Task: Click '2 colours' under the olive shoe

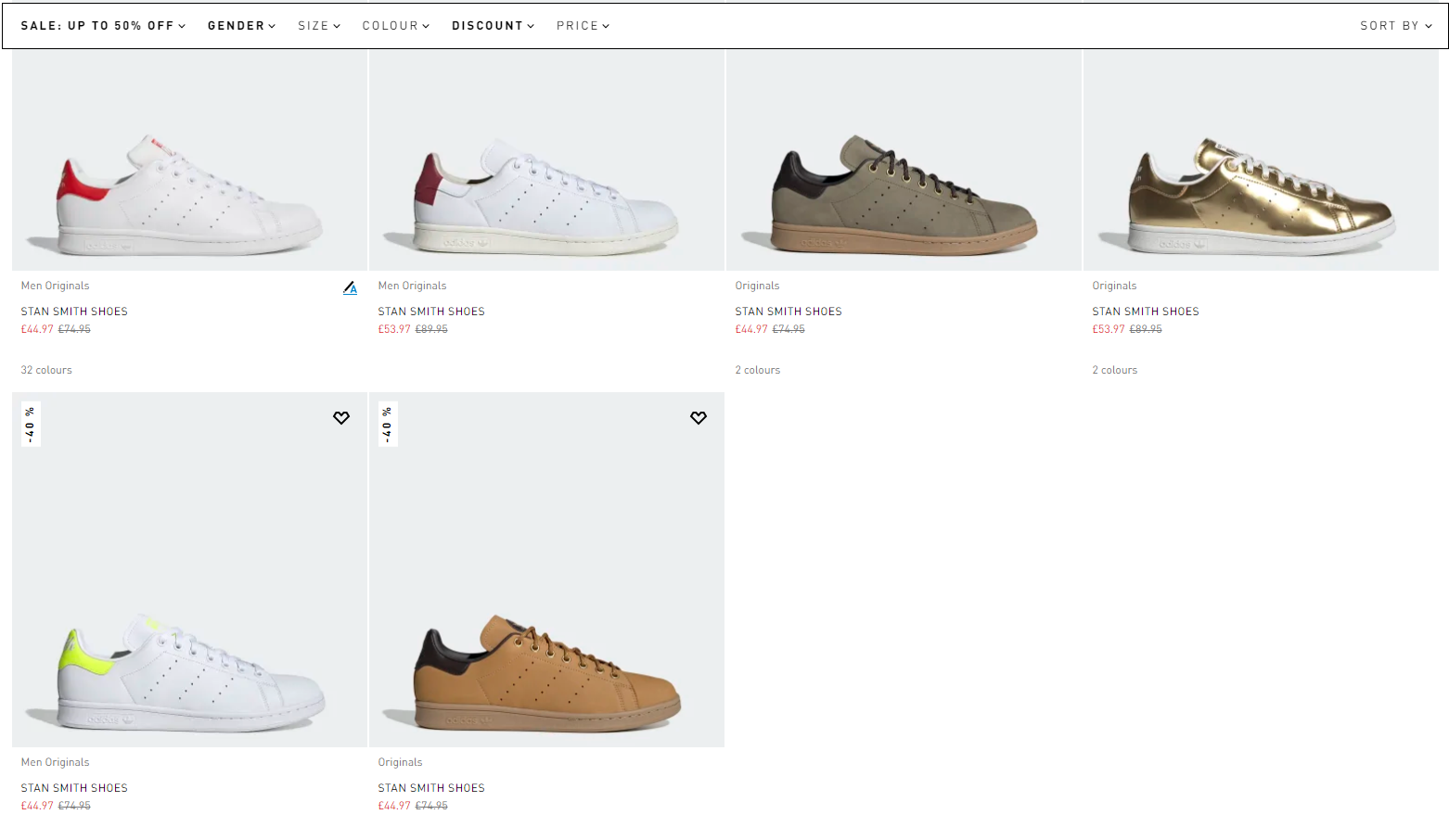Action: click(758, 370)
